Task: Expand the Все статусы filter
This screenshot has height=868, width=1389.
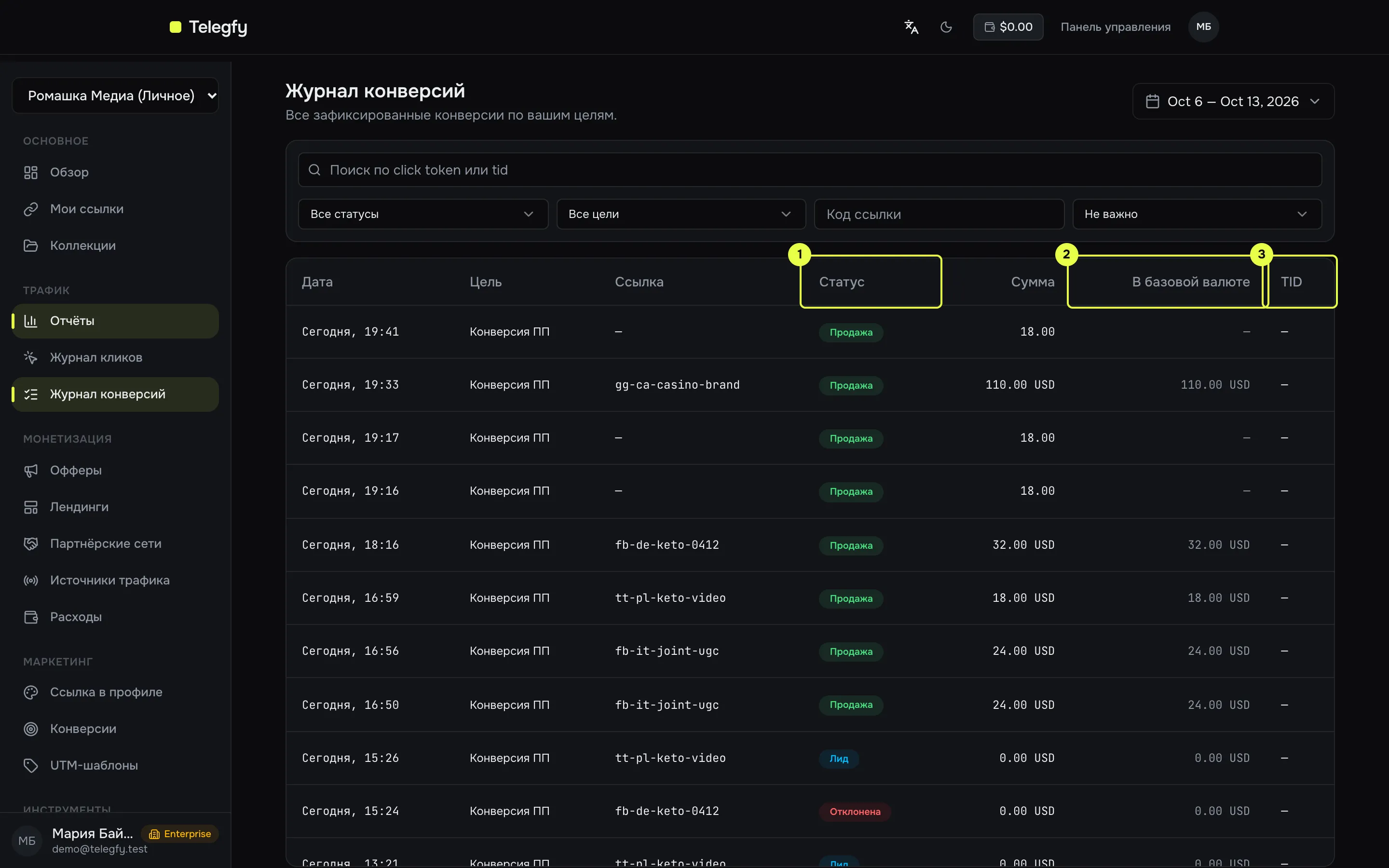Action: [x=423, y=214]
